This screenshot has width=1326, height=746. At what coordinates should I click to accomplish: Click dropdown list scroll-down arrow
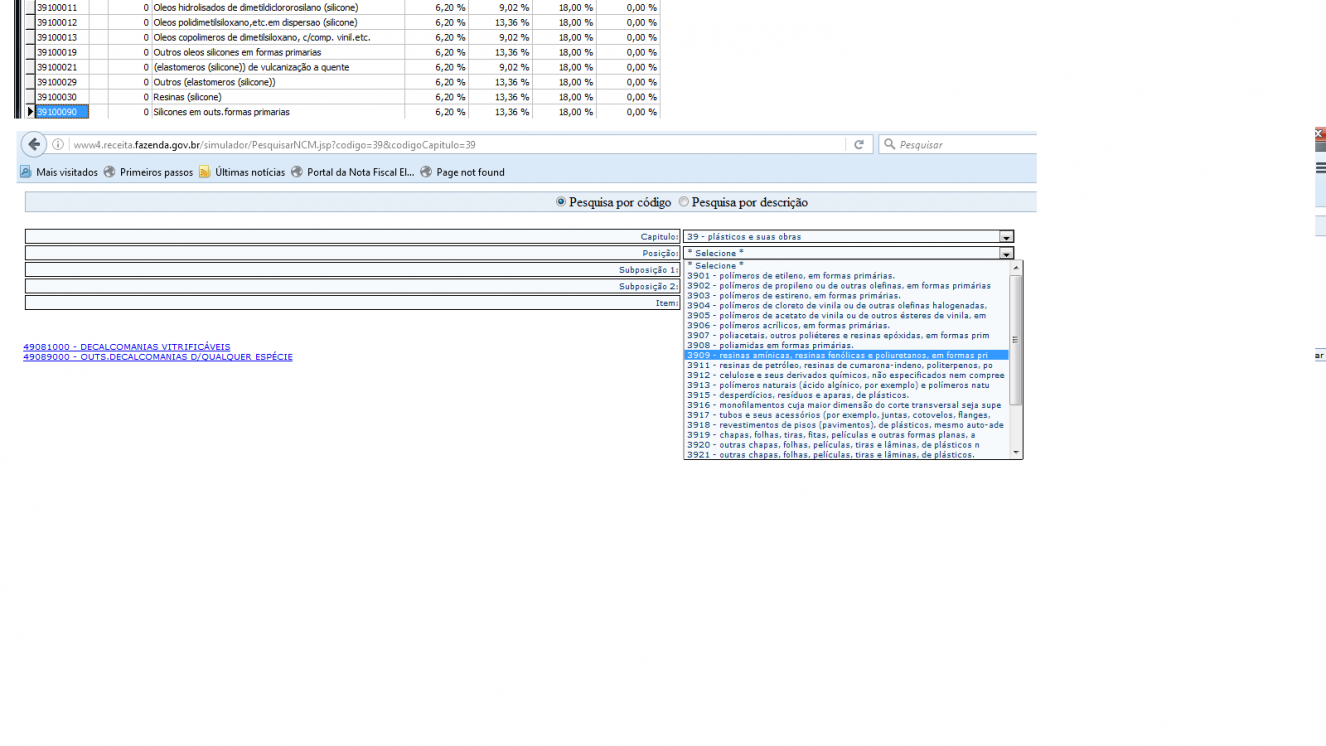click(1016, 453)
